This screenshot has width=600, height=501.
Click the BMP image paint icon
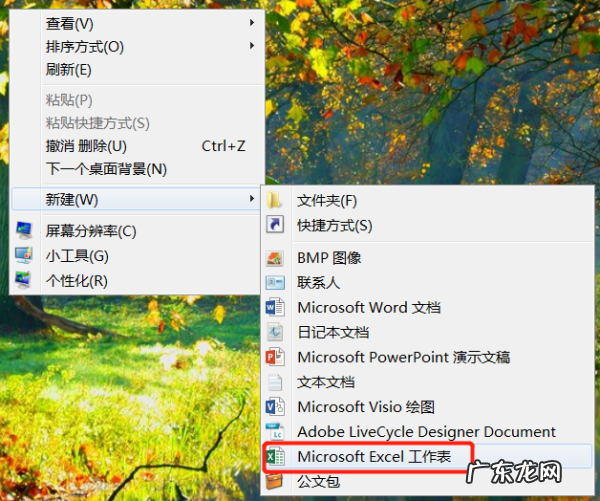click(x=275, y=258)
